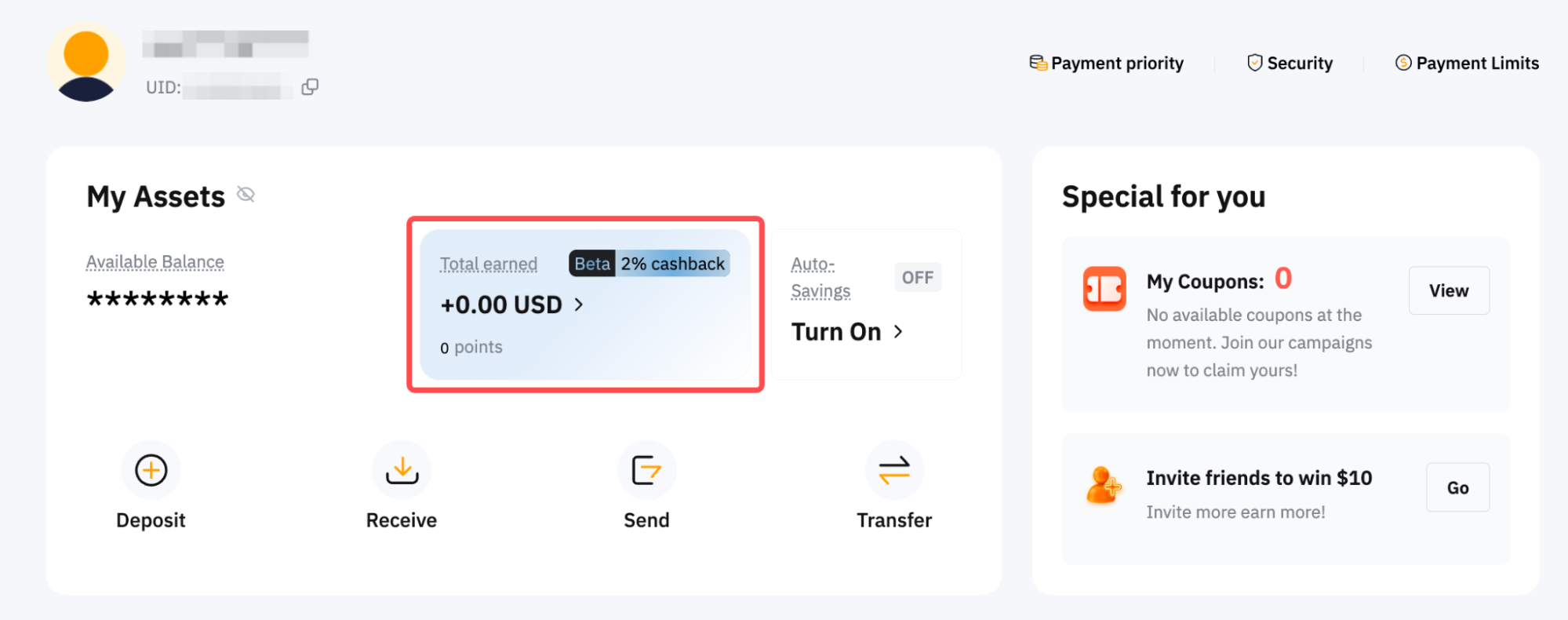
Task: Click the invite friends person icon
Action: point(1103,485)
